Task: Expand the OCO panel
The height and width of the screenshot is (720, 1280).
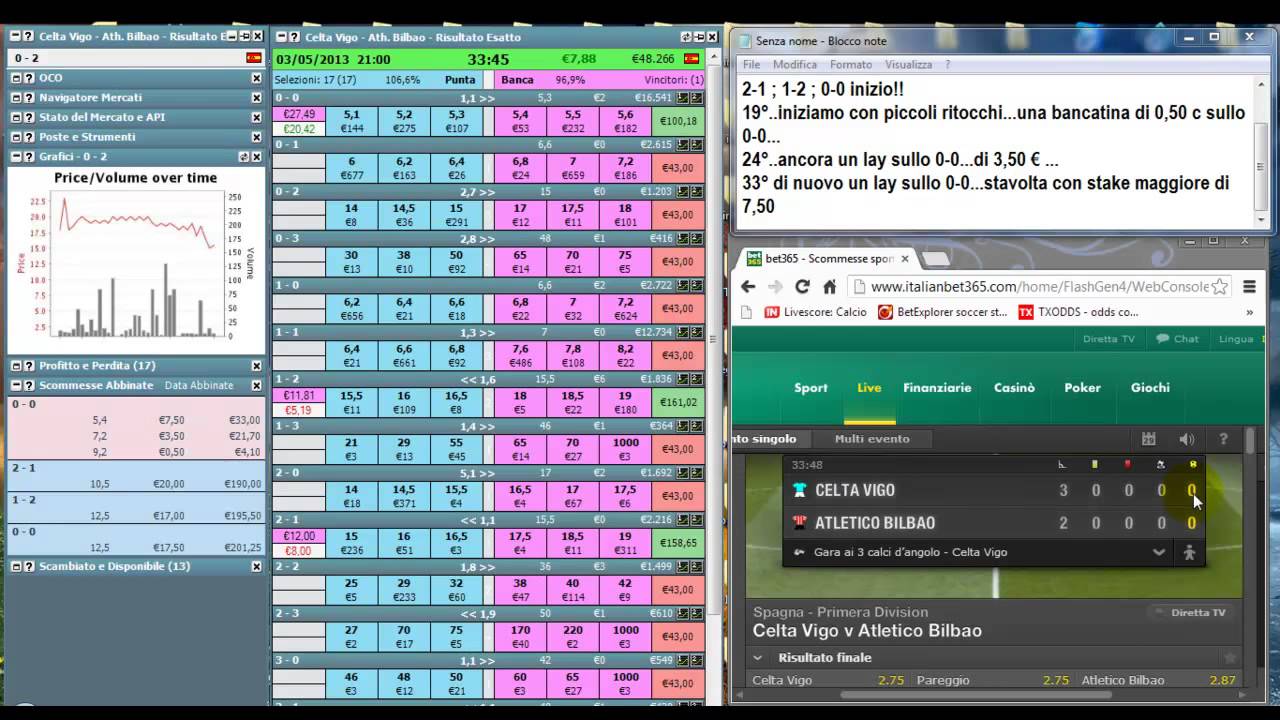Action: click(17, 78)
